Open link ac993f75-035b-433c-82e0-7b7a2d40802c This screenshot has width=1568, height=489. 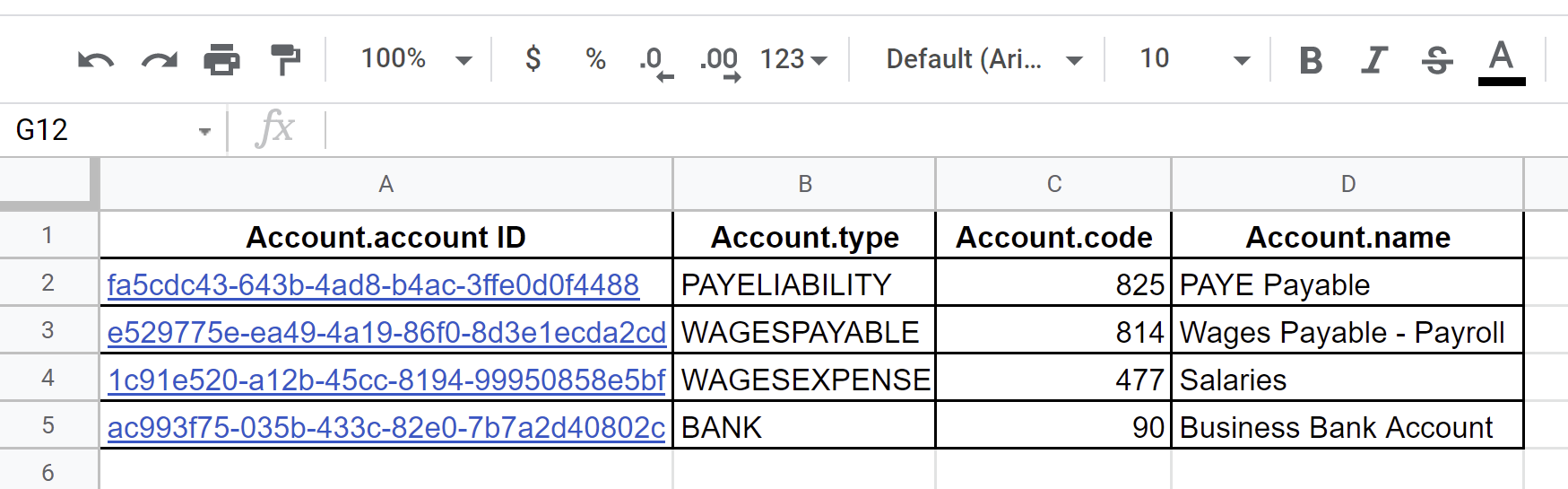coord(386,428)
